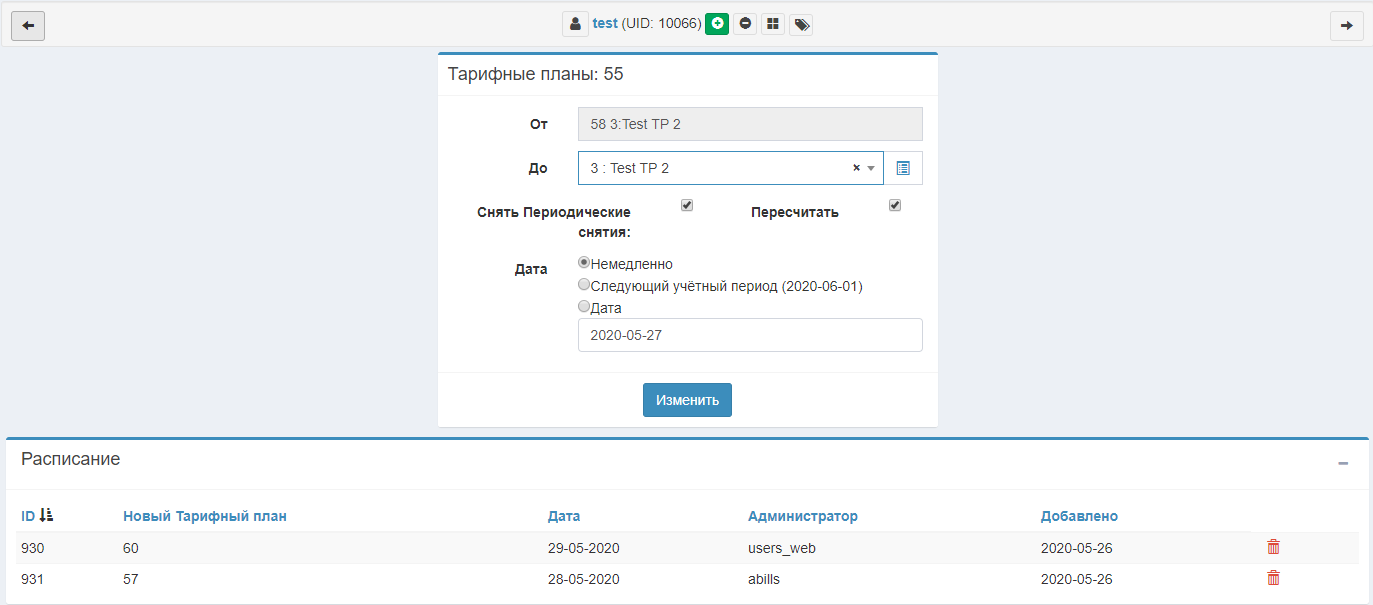Choose Следующий учётный период radio option
1373x605 pixels.
(x=584, y=285)
